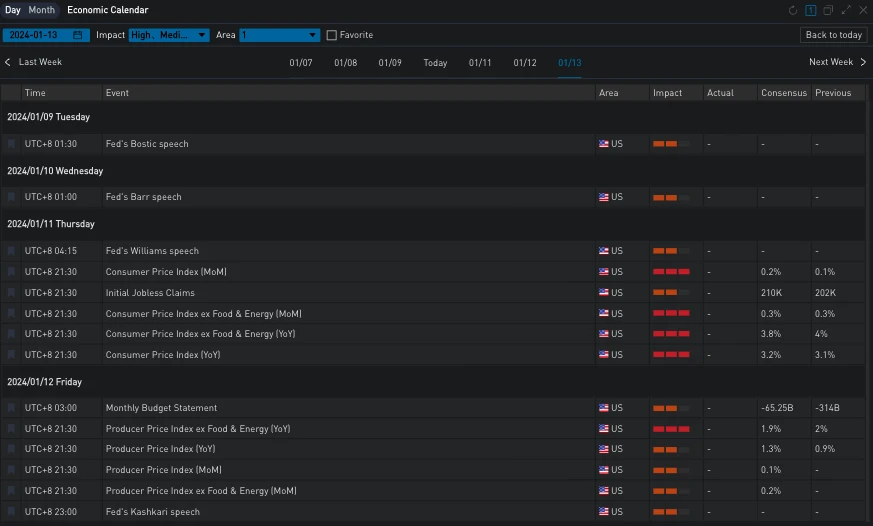Click the blue numbered '1' panel icon
The height and width of the screenshot is (526, 873).
(x=811, y=10)
